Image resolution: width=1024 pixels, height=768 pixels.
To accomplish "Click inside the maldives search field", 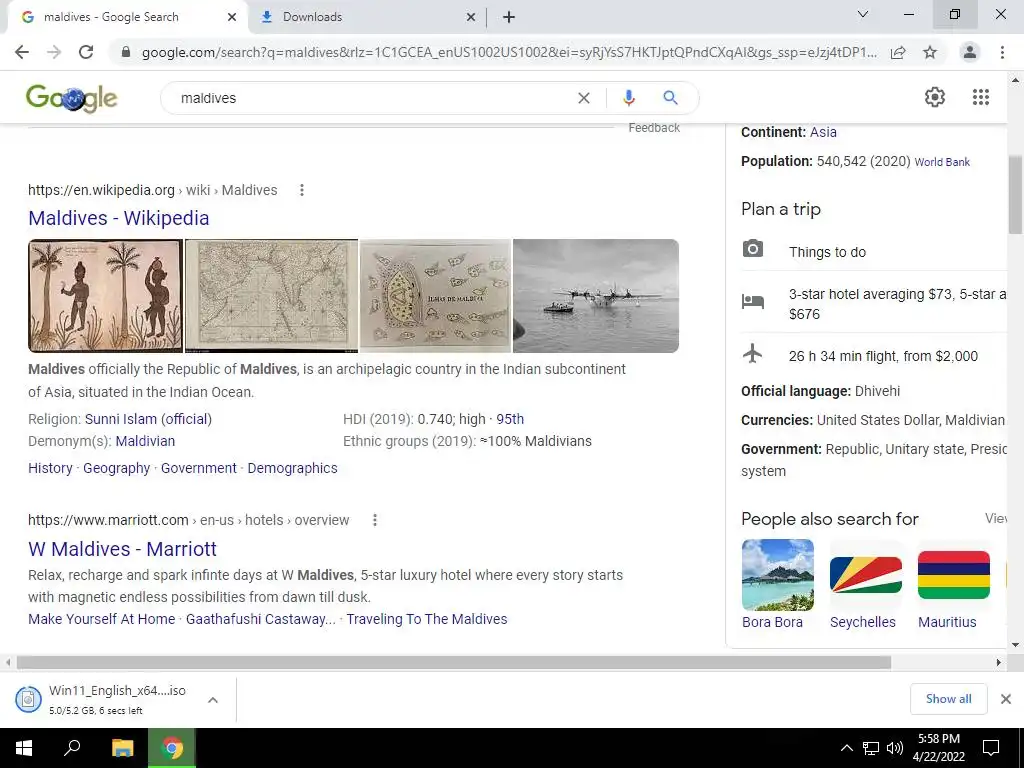I will tap(372, 98).
